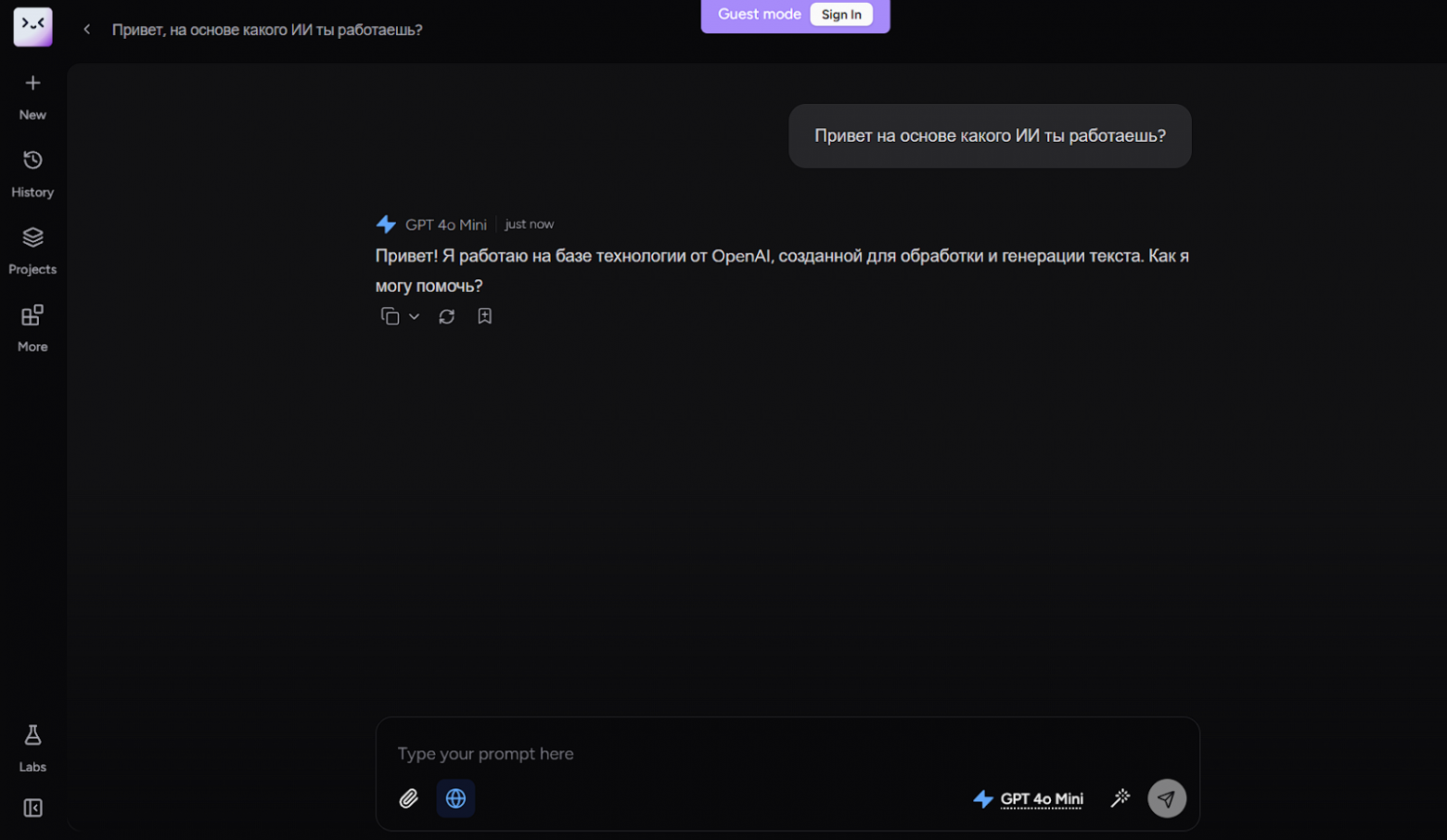Viewport: 1447px width, 840px height.
Task: Focus the 'Type your prompt here' field
Action: [788, 754]
